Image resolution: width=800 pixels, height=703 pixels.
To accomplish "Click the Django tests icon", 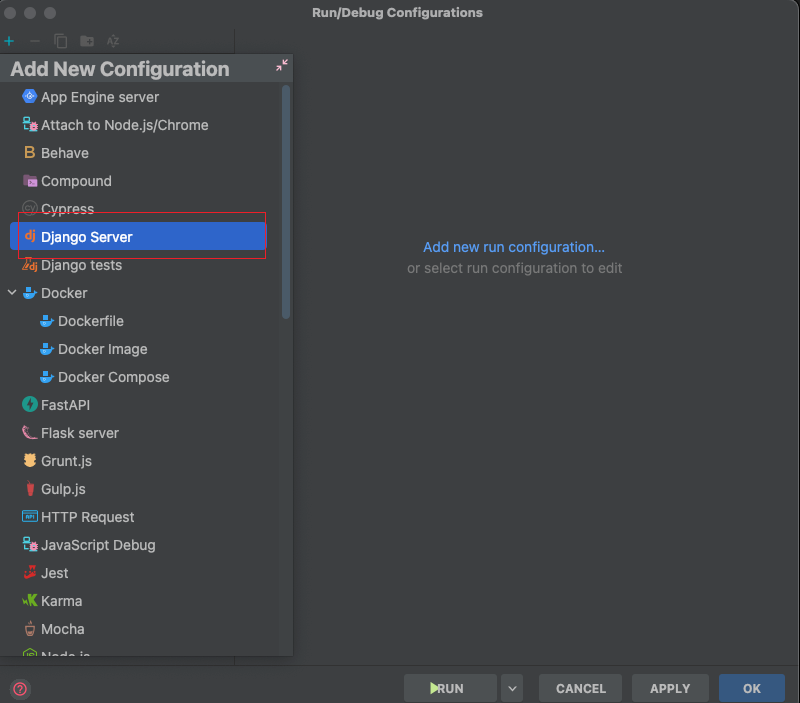I will [x=30, y=264].
